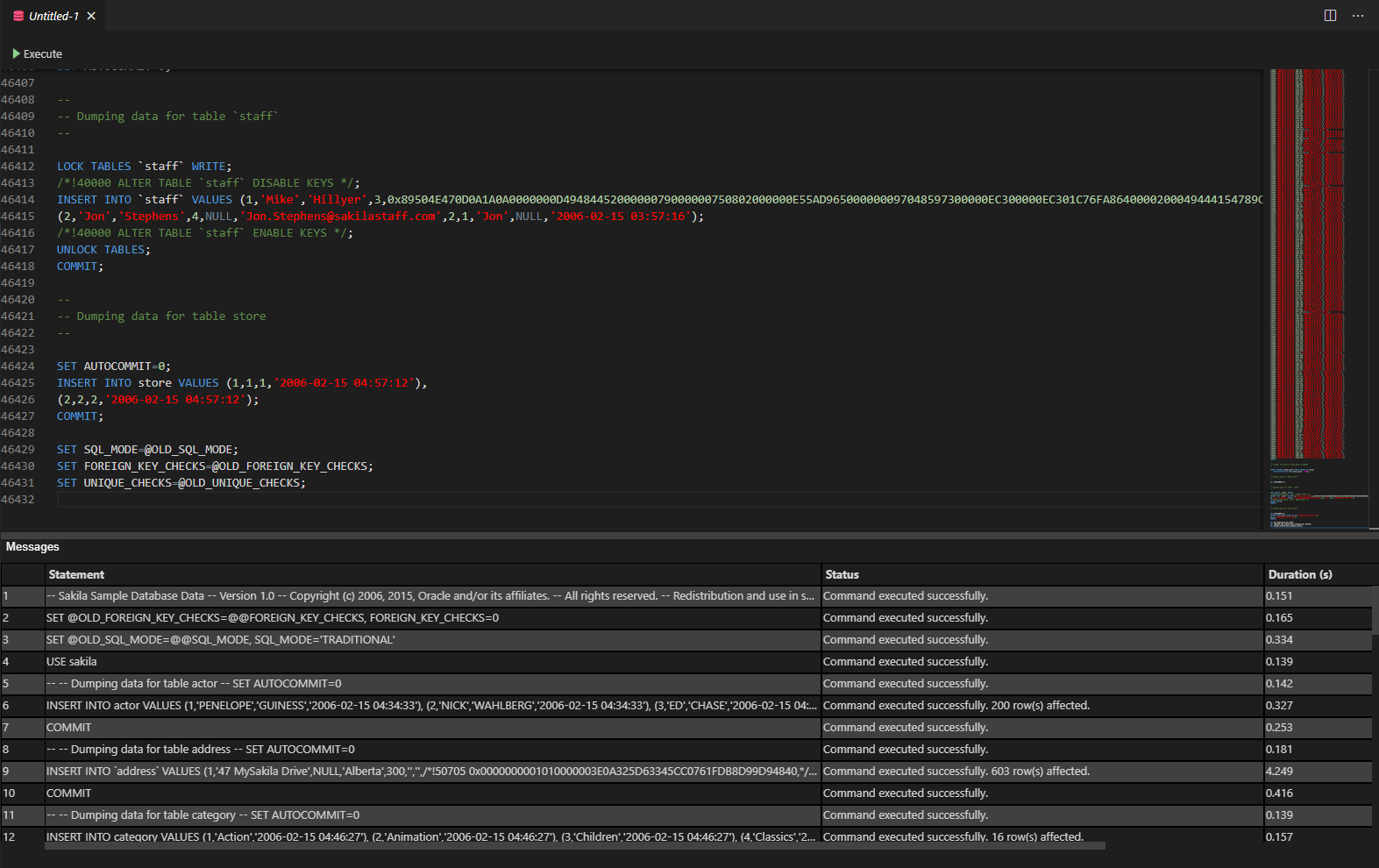Select the Untitled-1 editor tab
The image size is (1379, 868).
point(53,16)
